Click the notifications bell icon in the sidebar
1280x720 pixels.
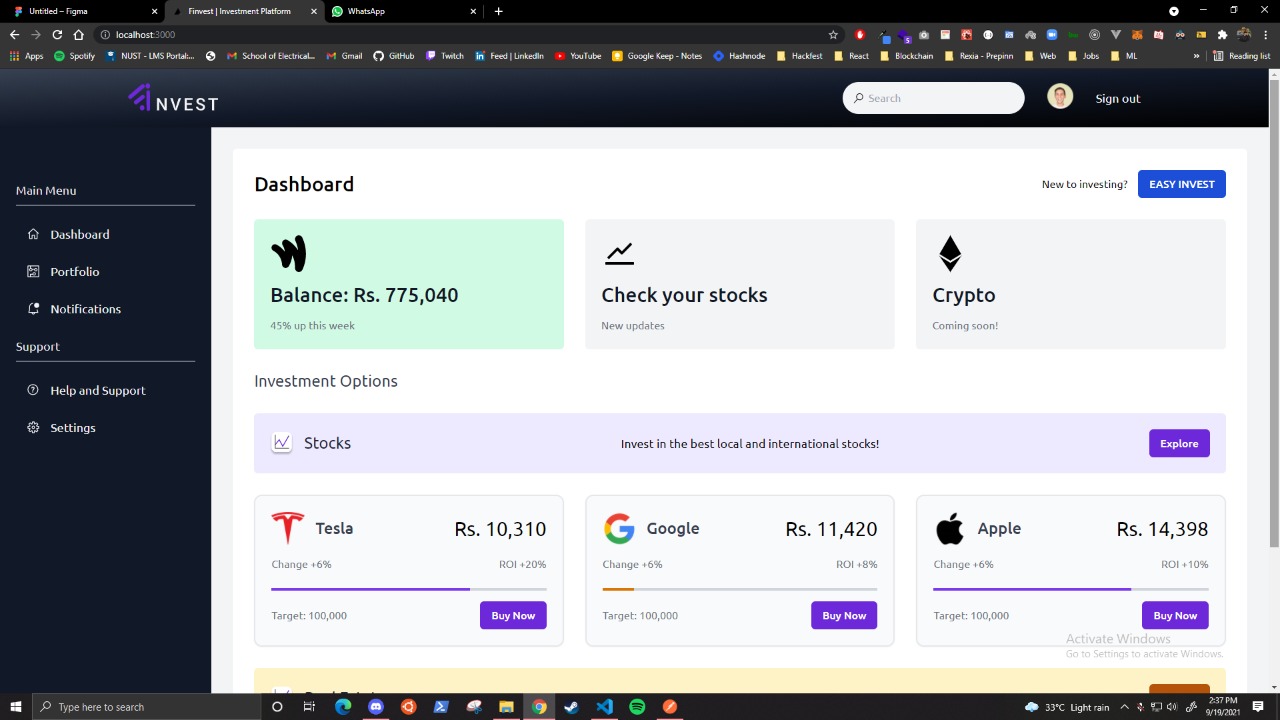[33, 309]
